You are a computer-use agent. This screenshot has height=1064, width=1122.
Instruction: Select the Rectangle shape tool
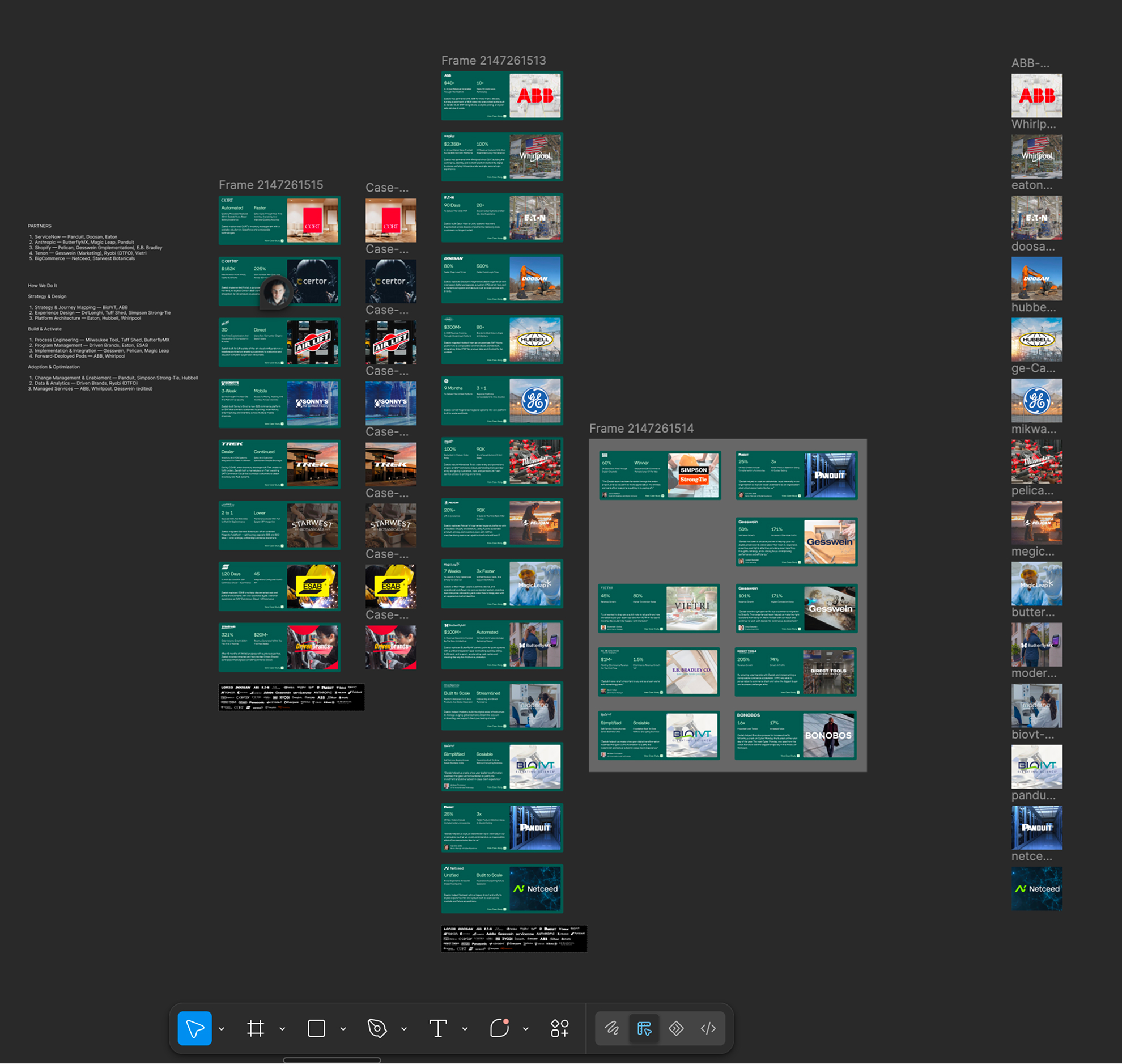coord(316,1028)
